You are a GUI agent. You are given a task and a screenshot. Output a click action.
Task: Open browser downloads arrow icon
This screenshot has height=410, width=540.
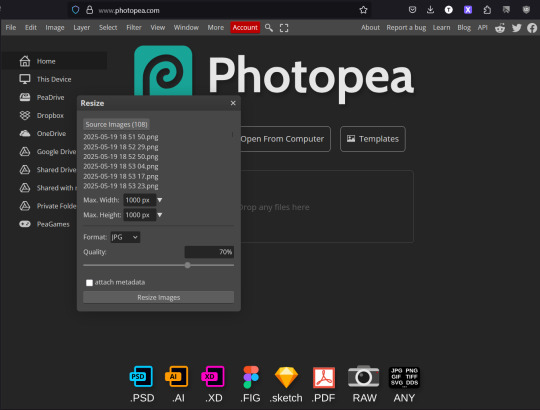(430, 10)
